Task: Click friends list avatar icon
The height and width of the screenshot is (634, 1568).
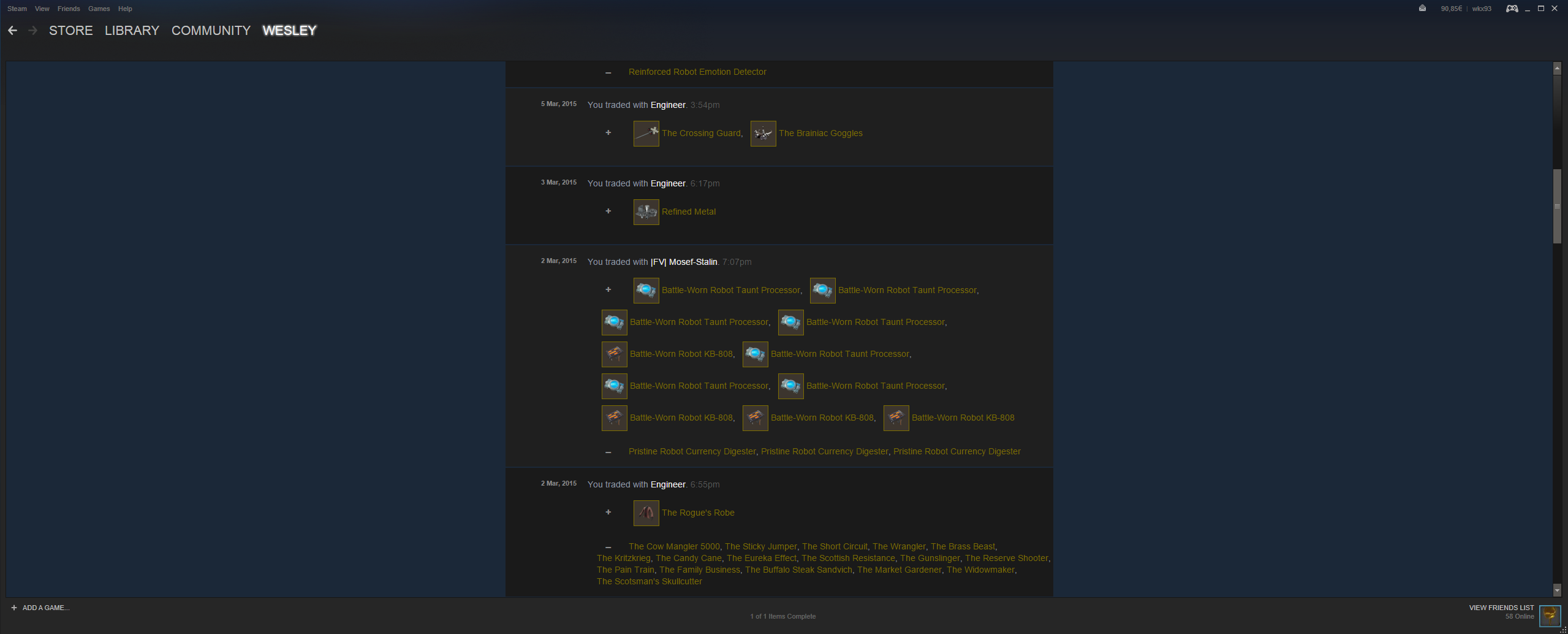Action: pos(1550,614)
